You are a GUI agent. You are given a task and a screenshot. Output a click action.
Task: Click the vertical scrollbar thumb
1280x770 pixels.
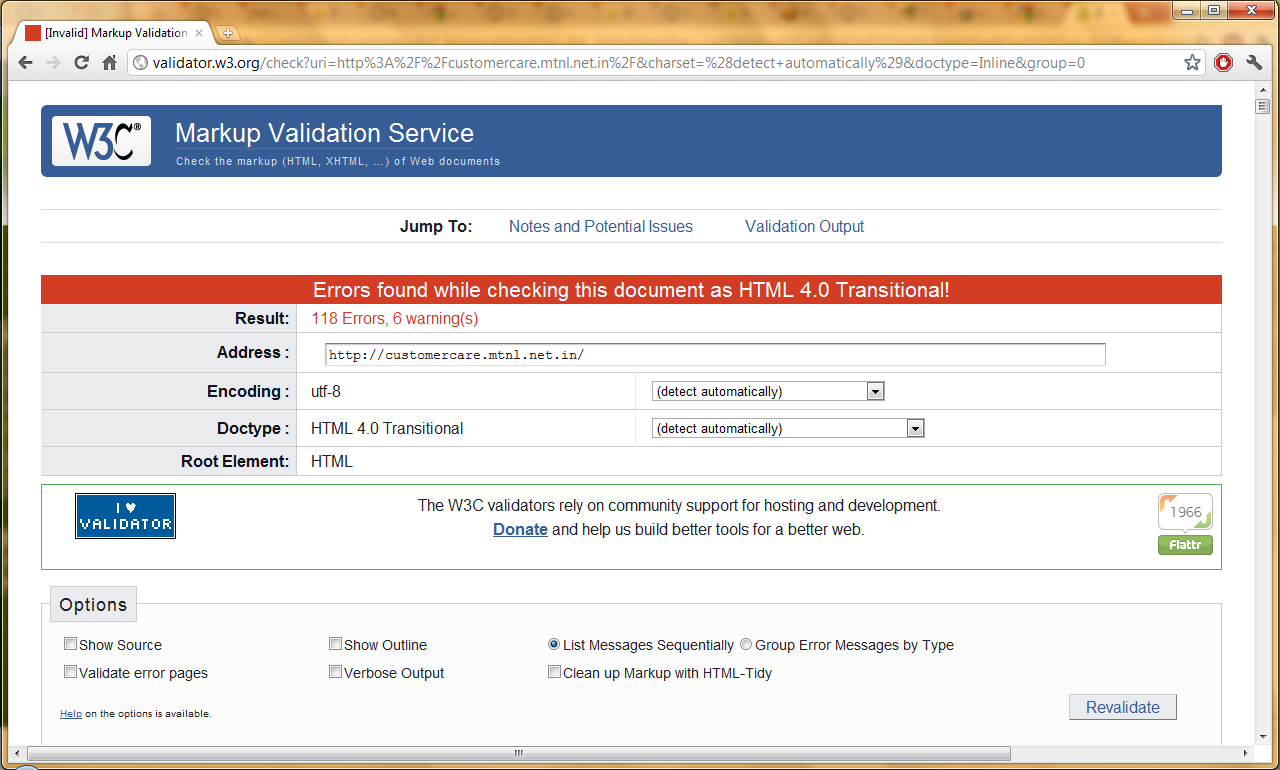tap(1262, 106)
